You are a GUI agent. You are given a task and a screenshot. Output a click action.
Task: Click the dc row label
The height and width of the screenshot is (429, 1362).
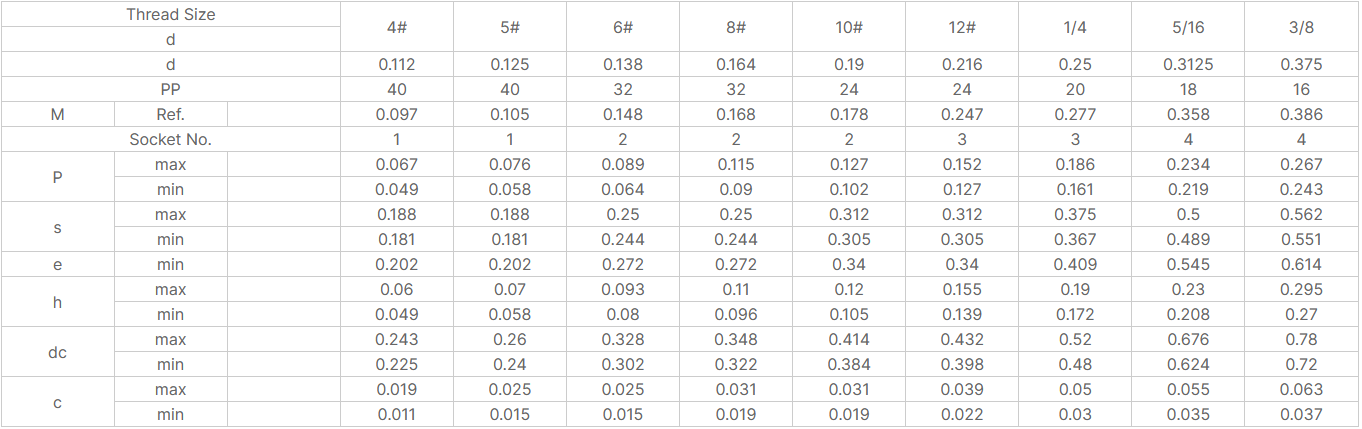(57, 352)
